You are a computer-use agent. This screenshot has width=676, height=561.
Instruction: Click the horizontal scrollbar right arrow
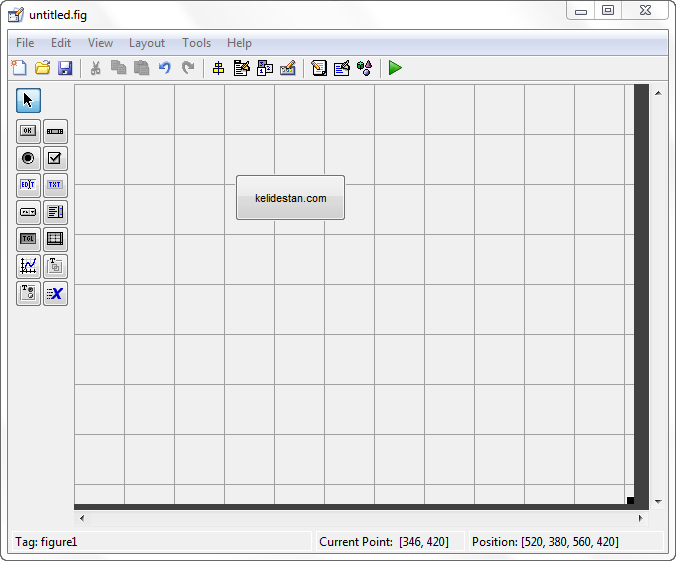(x=641, y=518)
